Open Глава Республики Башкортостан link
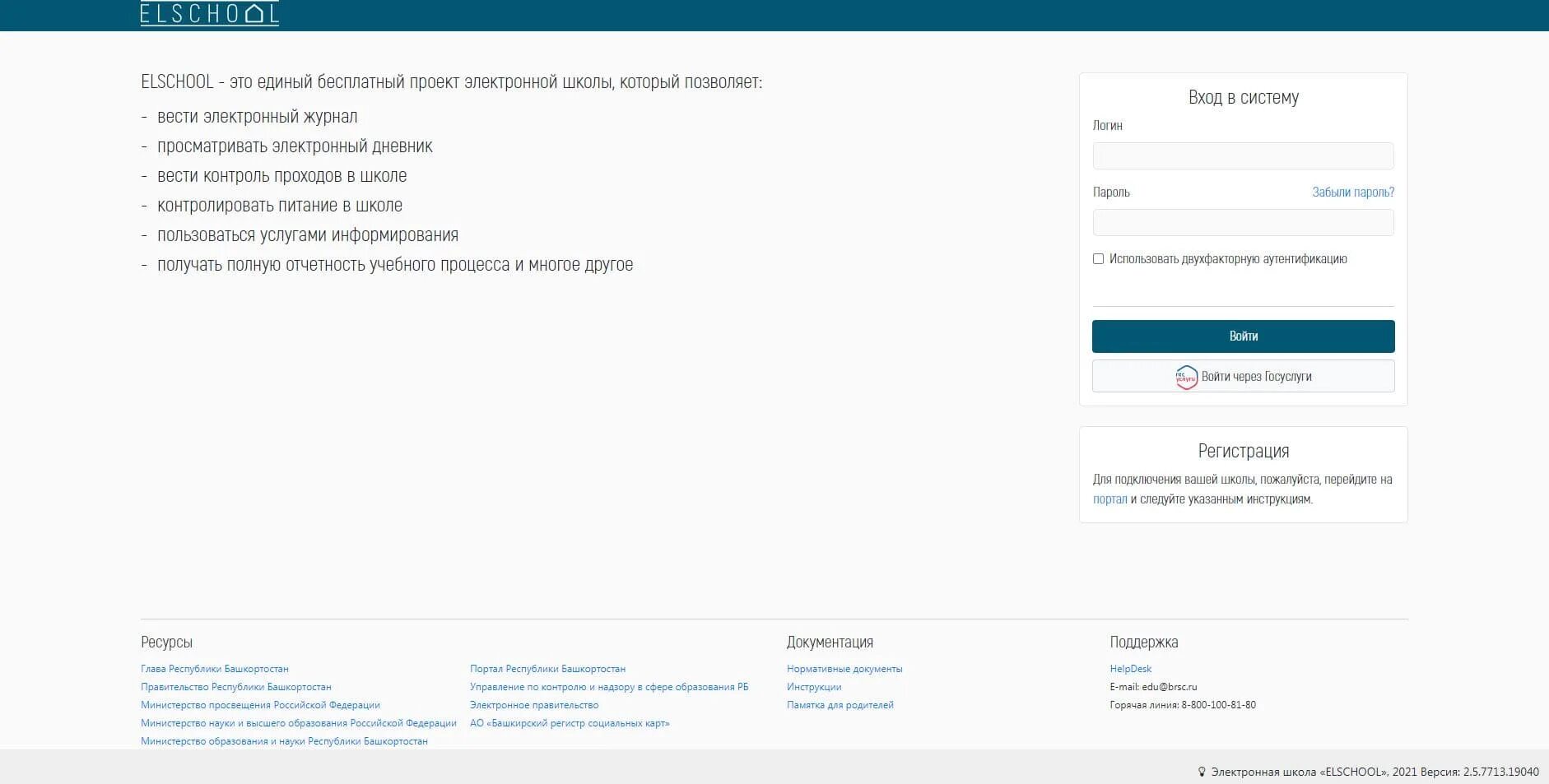1549x784 pixels. coord(215,669)
